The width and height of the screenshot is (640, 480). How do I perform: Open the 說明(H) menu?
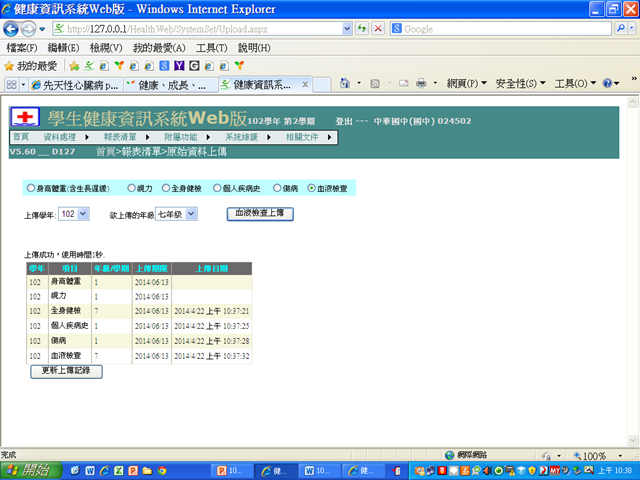click(x=254, y=48)
